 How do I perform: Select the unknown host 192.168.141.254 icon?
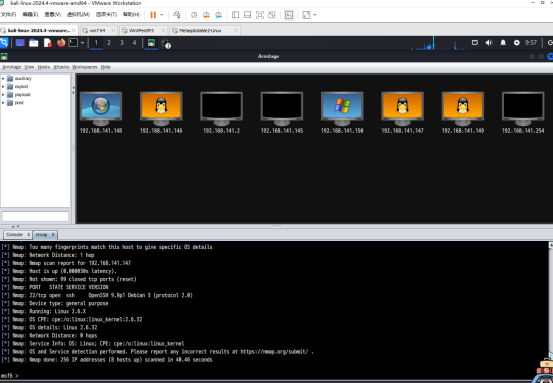coord(523,109)
